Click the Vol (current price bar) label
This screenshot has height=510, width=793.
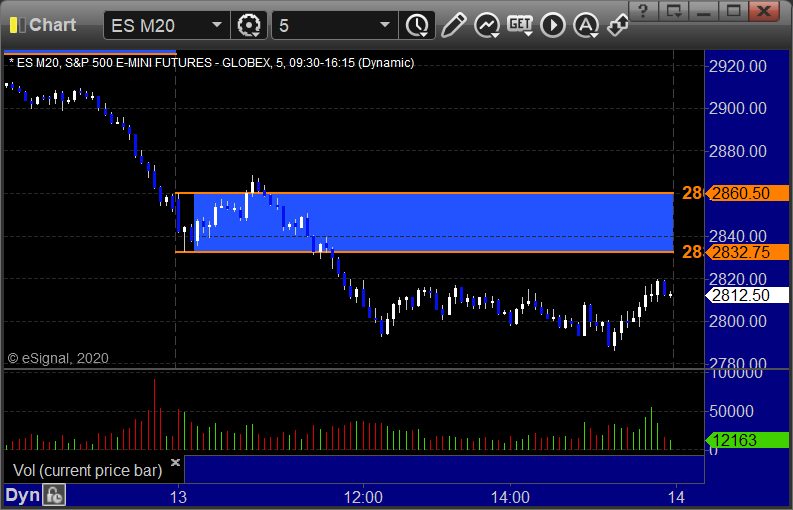[87, 470]
